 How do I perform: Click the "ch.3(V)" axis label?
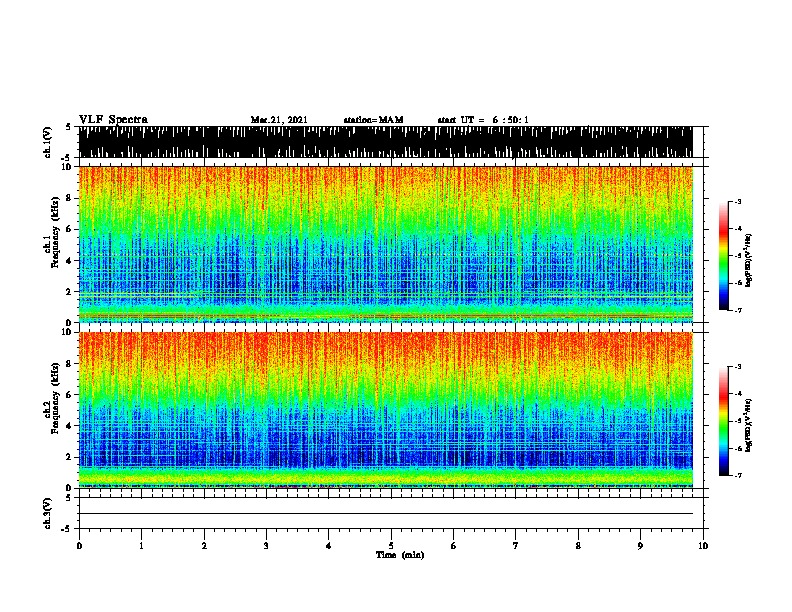coord(48,514)
